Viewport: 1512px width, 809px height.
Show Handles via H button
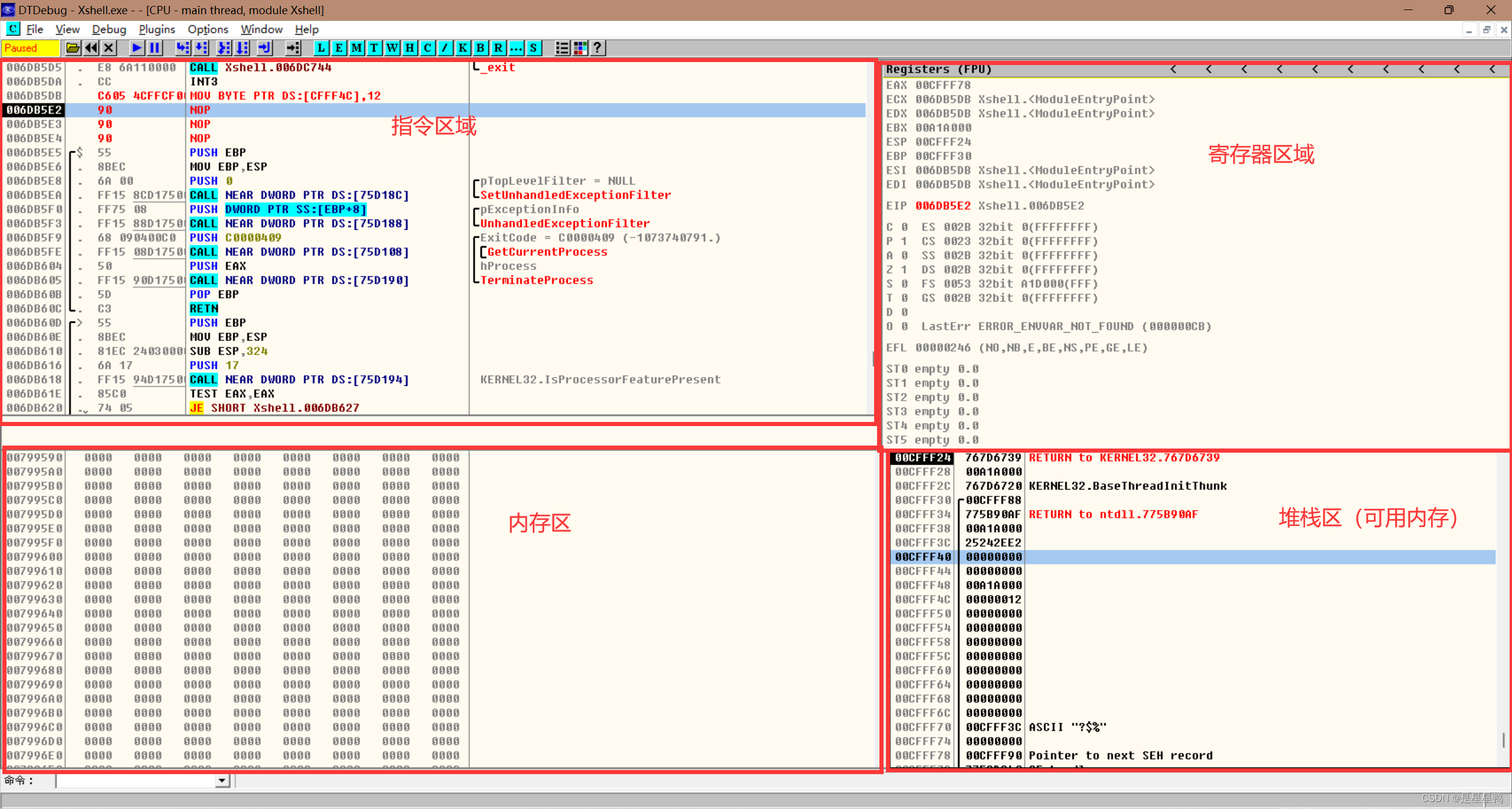pos(410,48)
